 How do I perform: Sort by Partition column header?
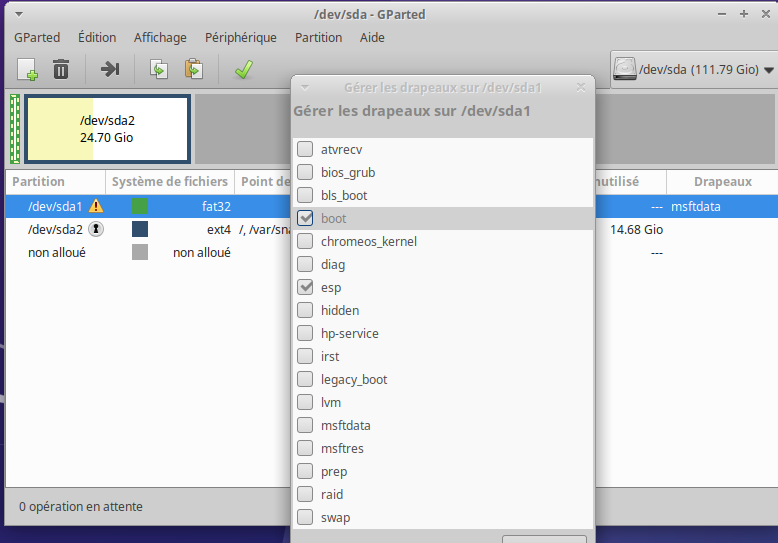point(56,182)
